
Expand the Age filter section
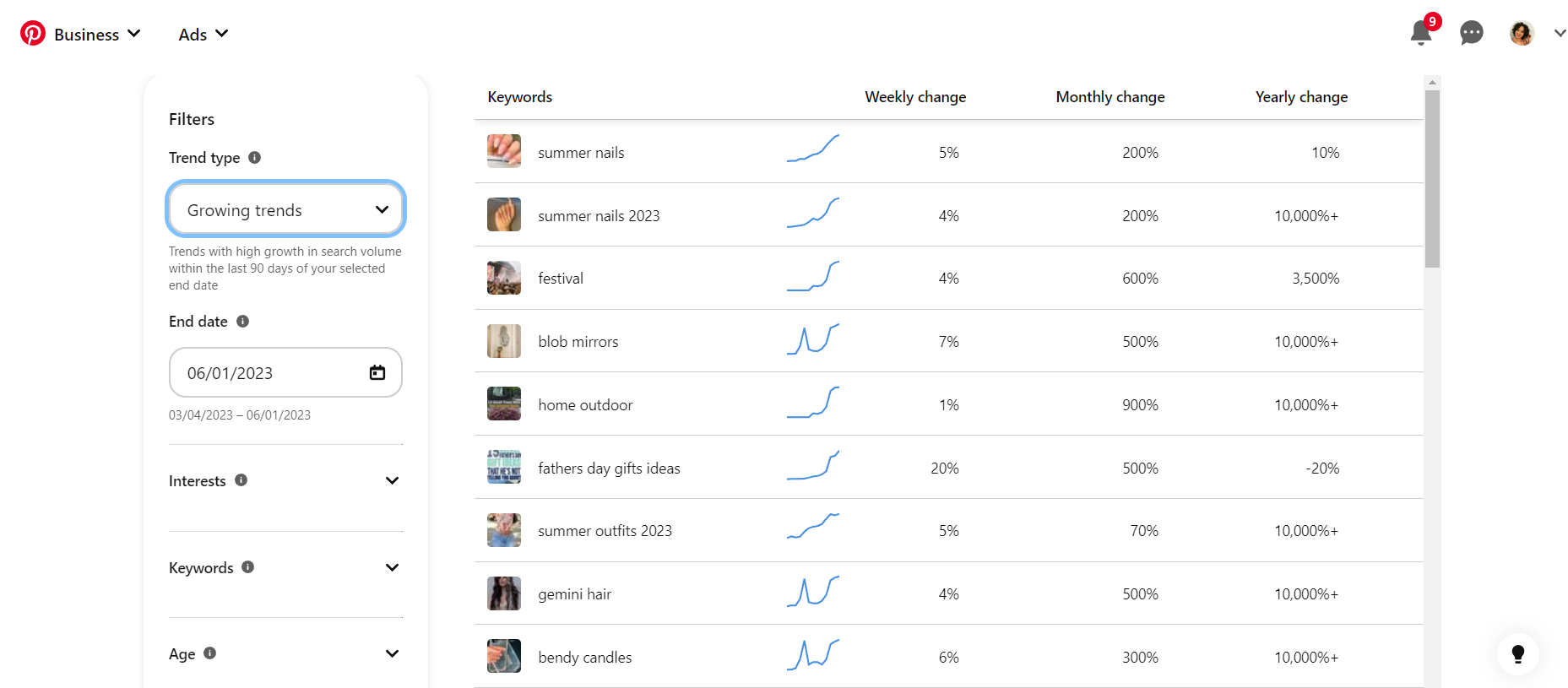click(392, 653)
